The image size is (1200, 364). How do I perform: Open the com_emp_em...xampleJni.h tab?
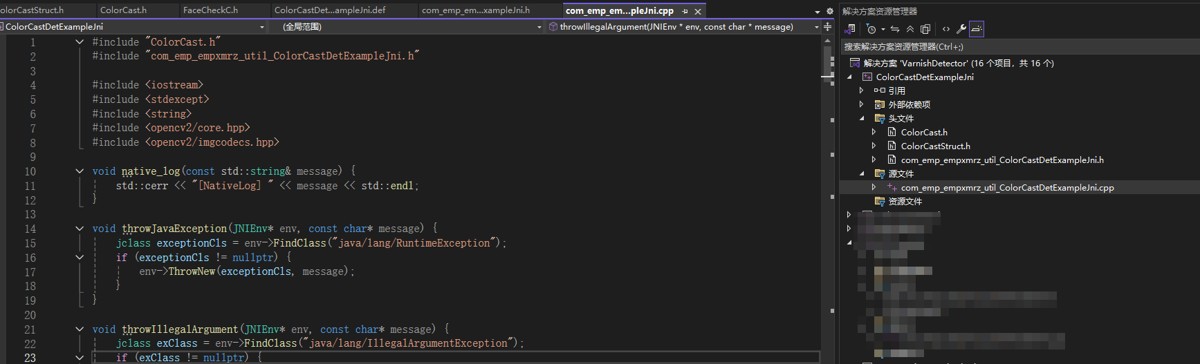pos(475,10)
